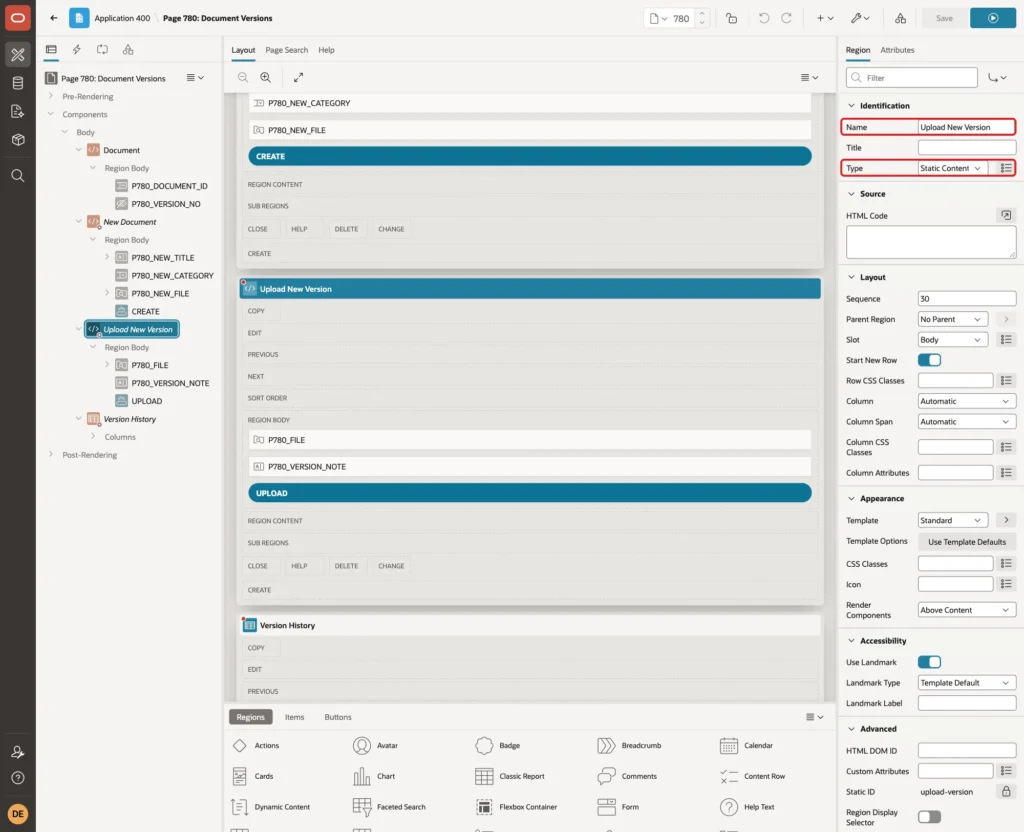Select the CREATE button in the layout
This screenshot has height=832, width=1024.
click(x=530, y=157)
